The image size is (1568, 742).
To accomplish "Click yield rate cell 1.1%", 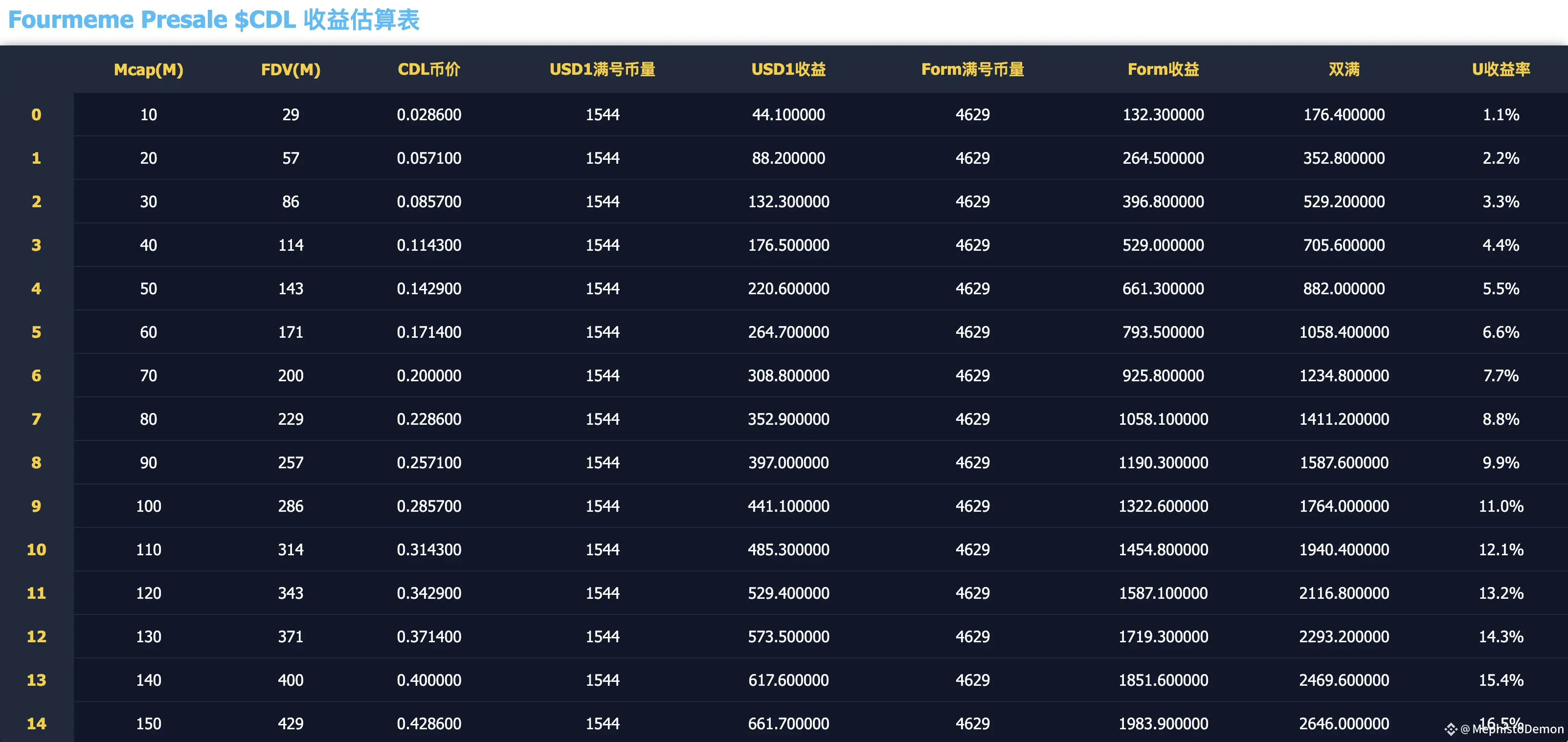I will [1501, 114].
